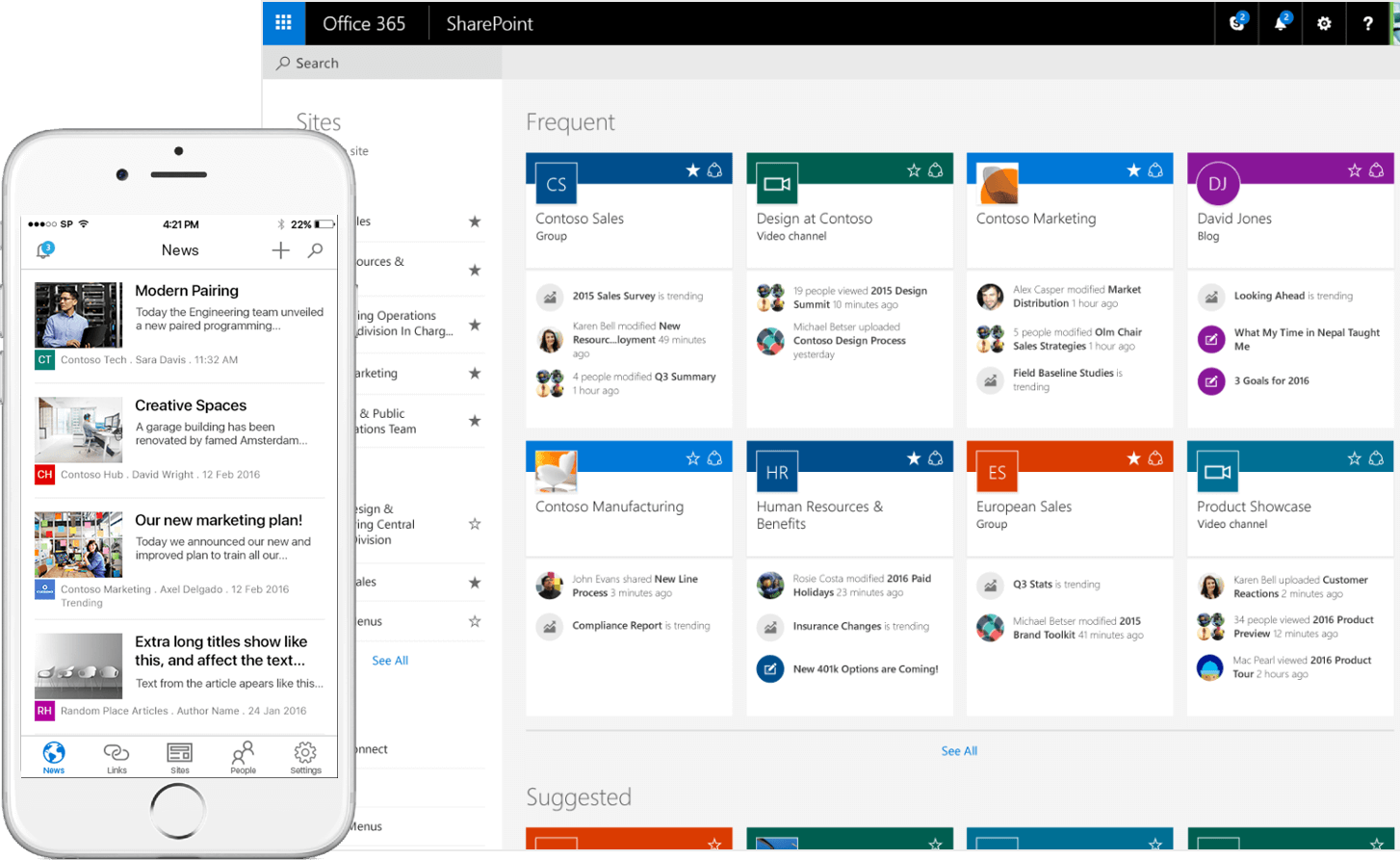This screenshot has height=860, width=1400.
Task: Tap the Settings icon in mobile bottom navigation
Action: (305, 757)
